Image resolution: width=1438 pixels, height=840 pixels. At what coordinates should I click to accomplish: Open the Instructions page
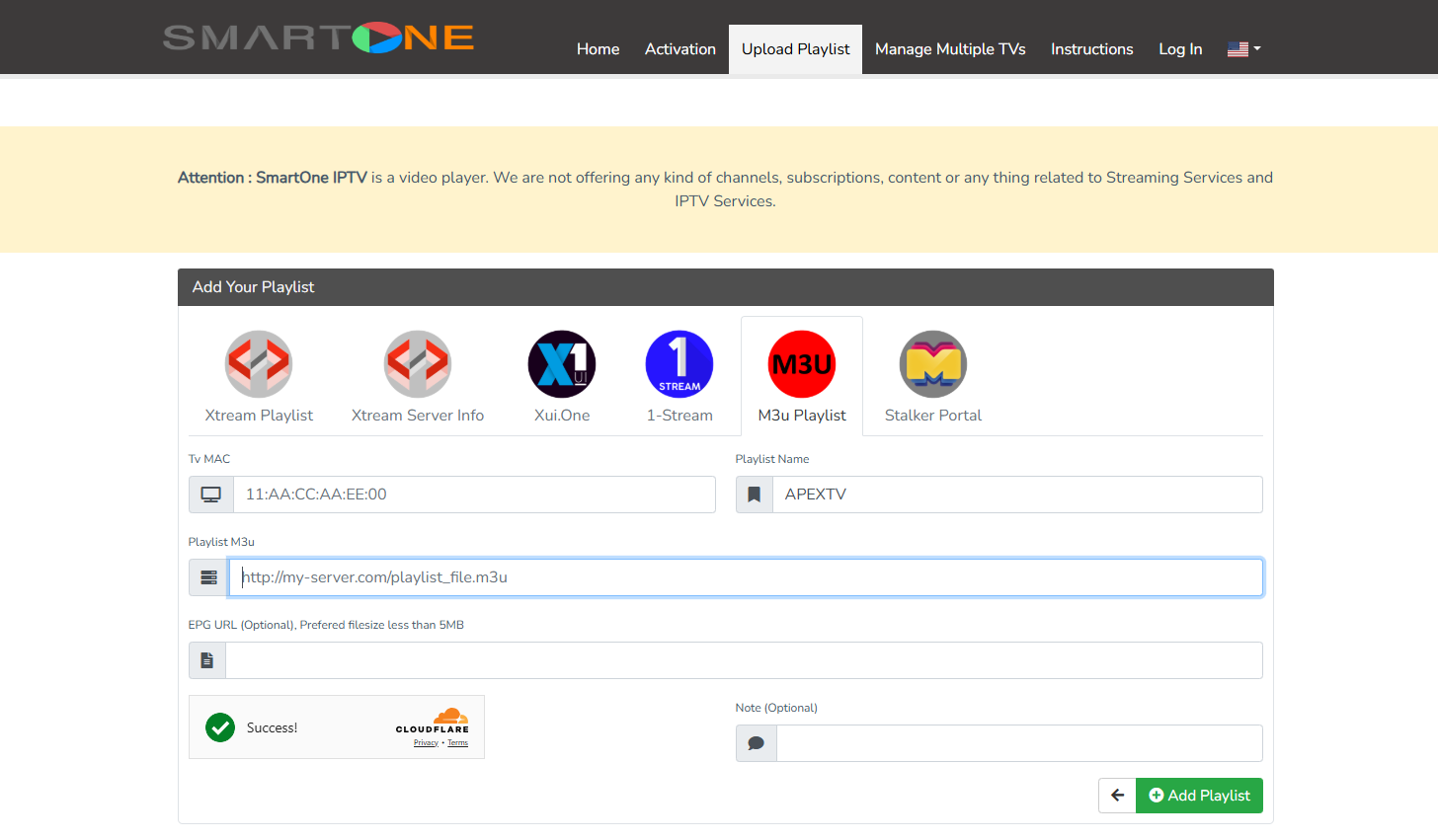(x=1091, y=49)
